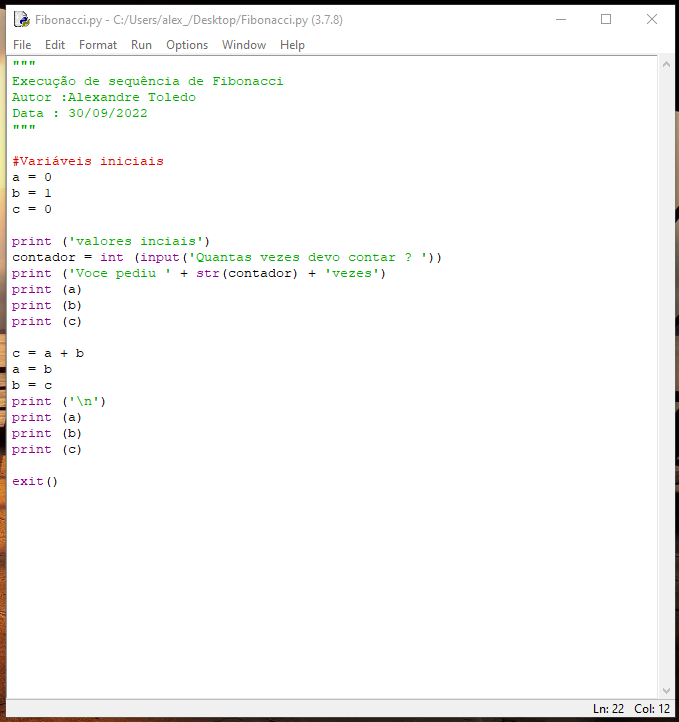Place cursor on the exit() line
679x722 pixels.
(35, 482)
